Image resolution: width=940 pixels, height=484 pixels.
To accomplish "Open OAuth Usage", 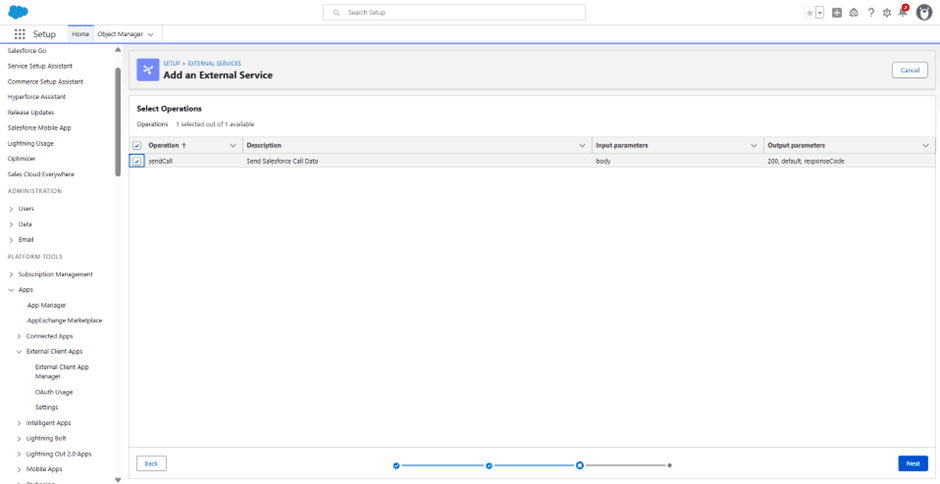I will point(54,392).
